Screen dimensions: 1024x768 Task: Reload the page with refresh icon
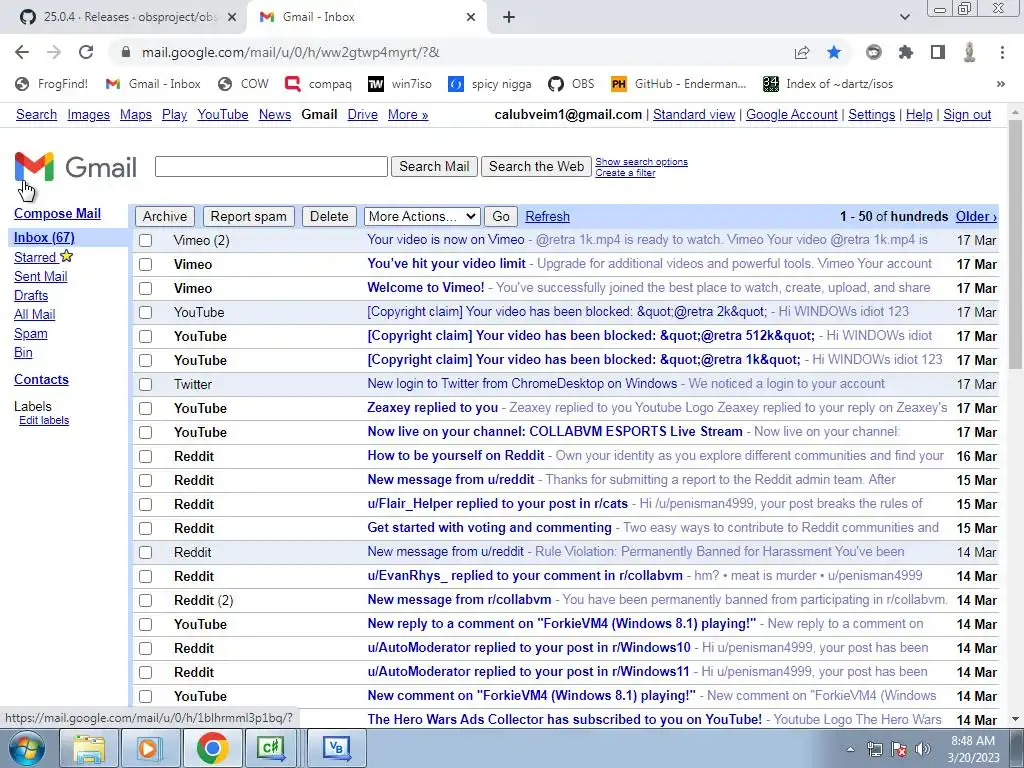[x=86, y=52]
